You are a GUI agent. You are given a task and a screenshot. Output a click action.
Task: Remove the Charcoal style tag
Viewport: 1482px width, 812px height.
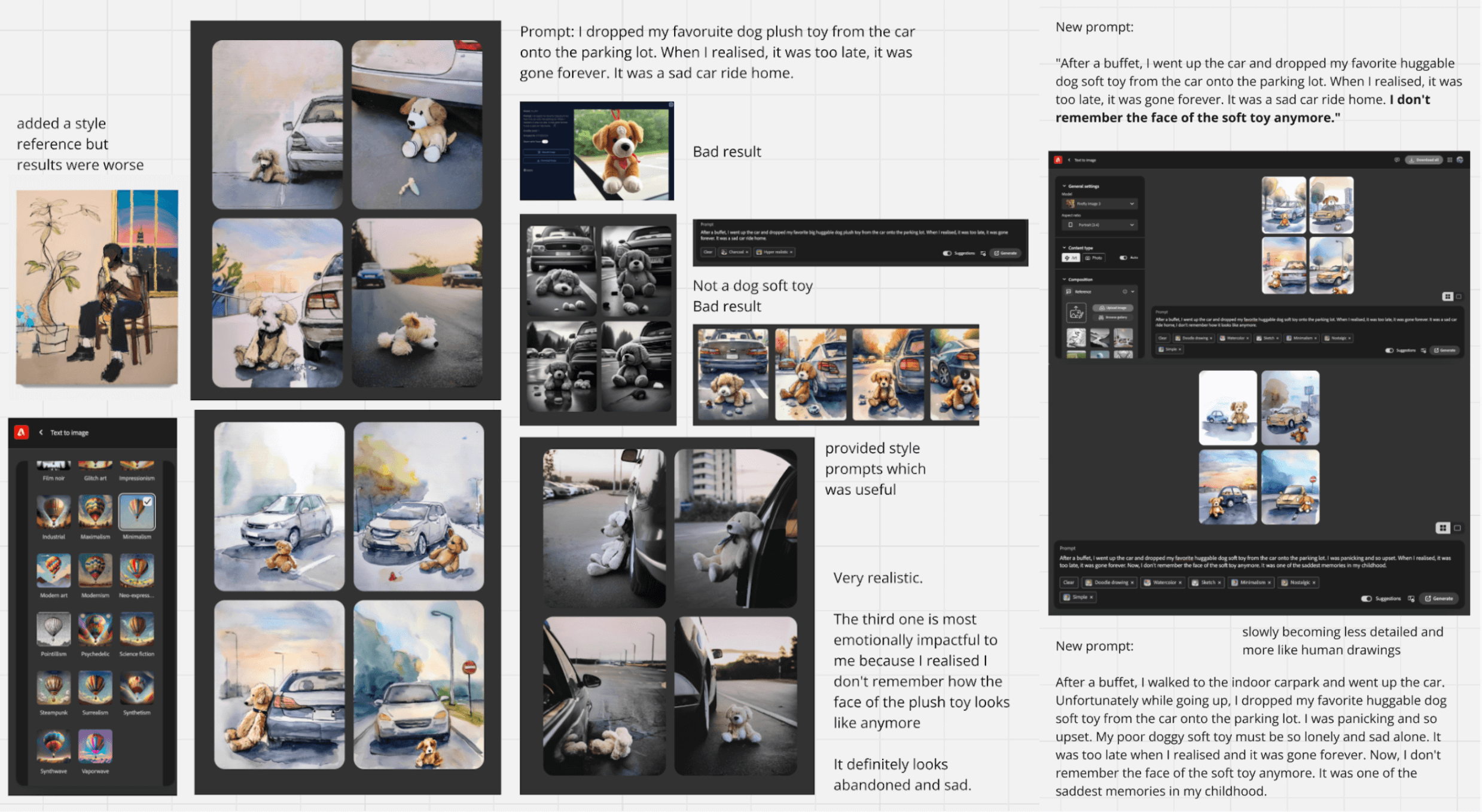tap(746, 252)
